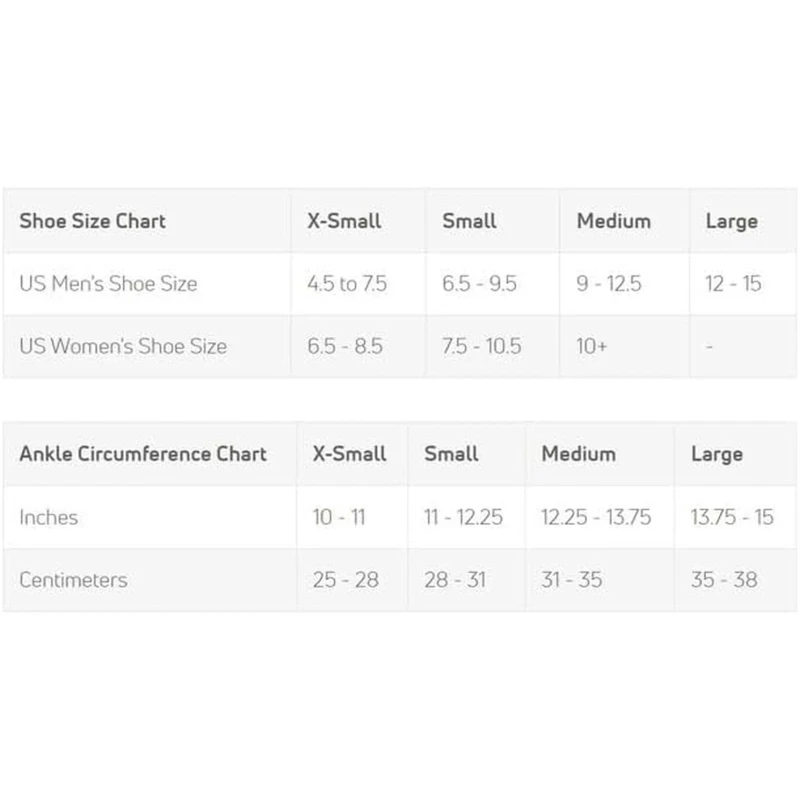Click the Ankle Circumference Chart header cell
Viewport: 800px width, 800px height.
143,454
